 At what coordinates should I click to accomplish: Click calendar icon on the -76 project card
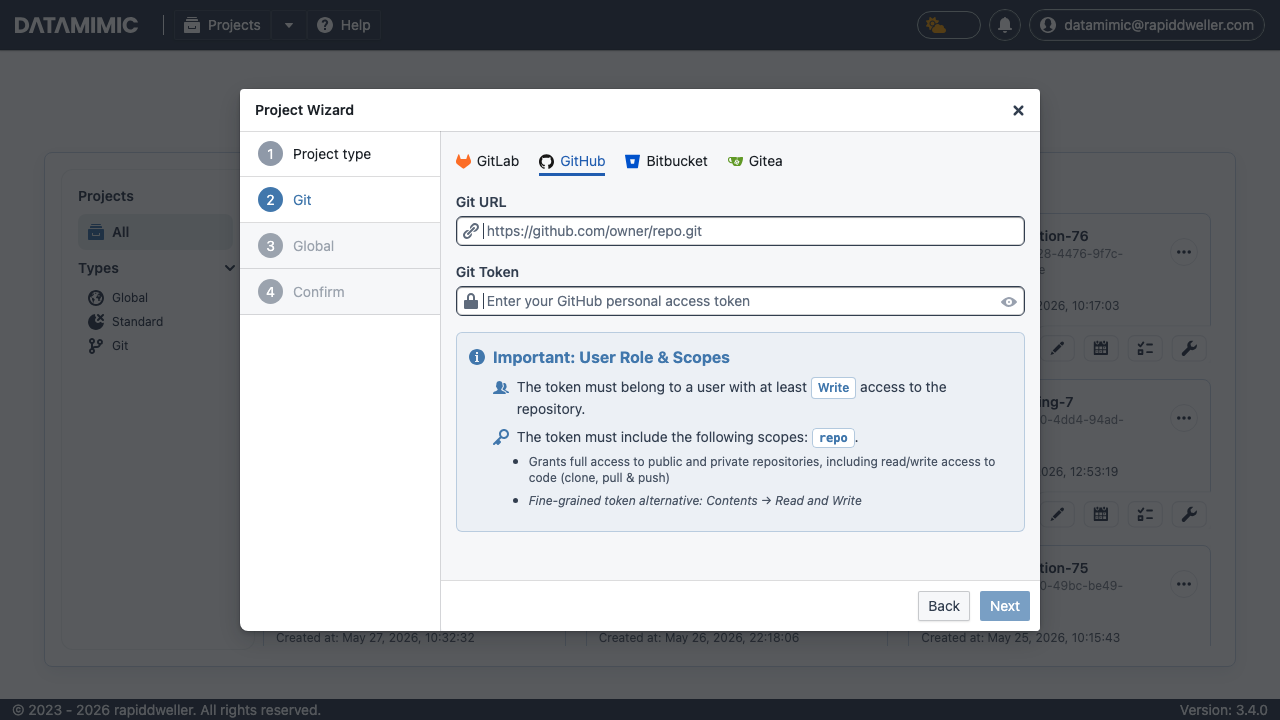(x=1101, y=348)
